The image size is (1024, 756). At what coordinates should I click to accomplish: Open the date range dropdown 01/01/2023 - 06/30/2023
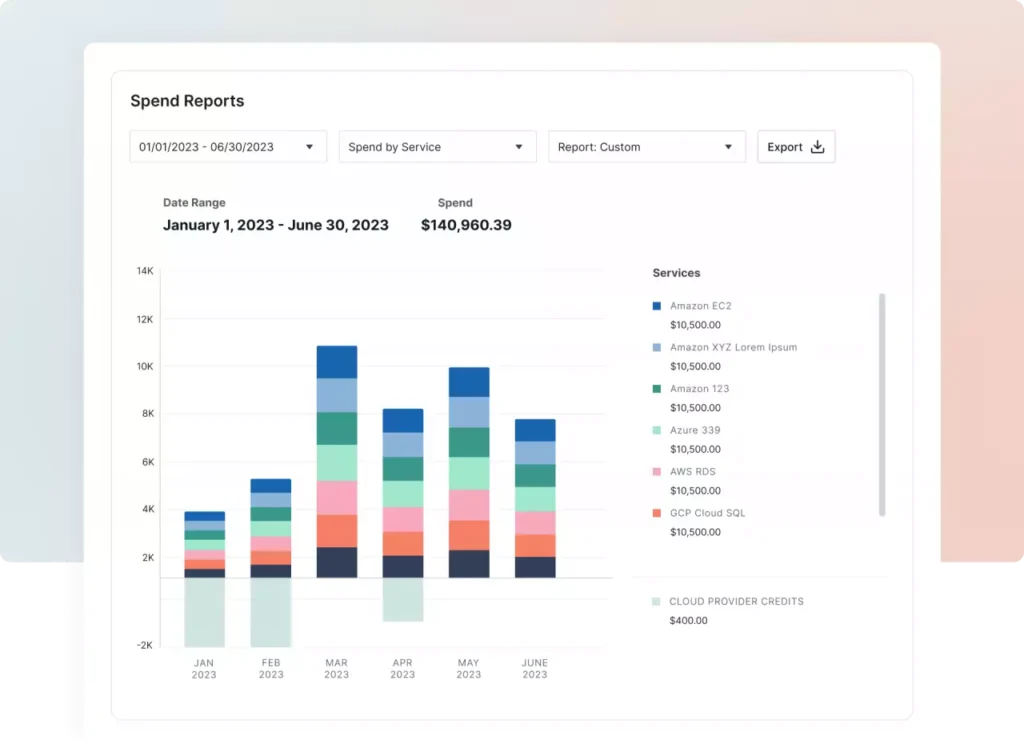coord(227,146)
